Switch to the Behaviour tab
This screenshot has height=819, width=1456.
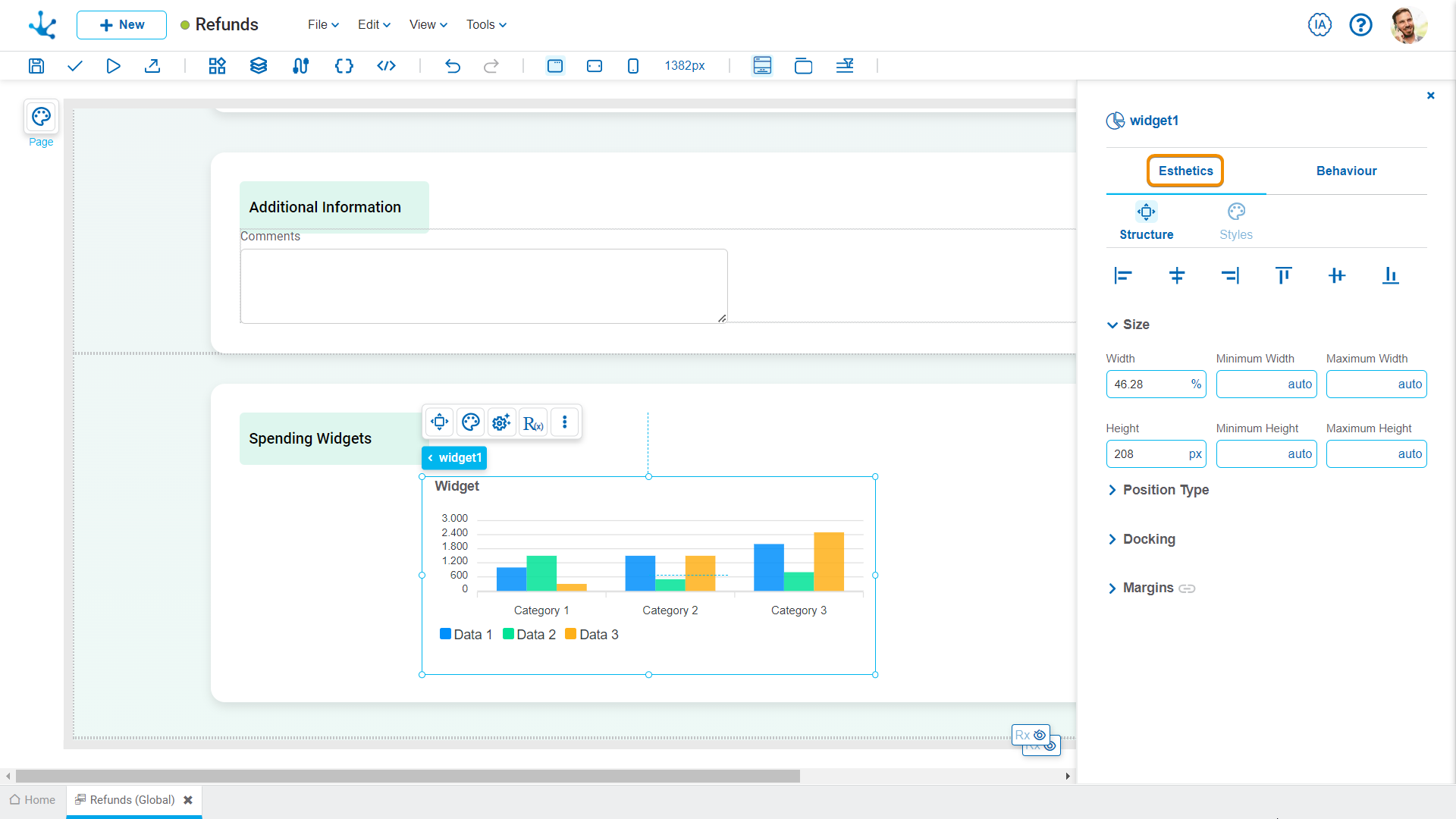(x=1346, y=171)
